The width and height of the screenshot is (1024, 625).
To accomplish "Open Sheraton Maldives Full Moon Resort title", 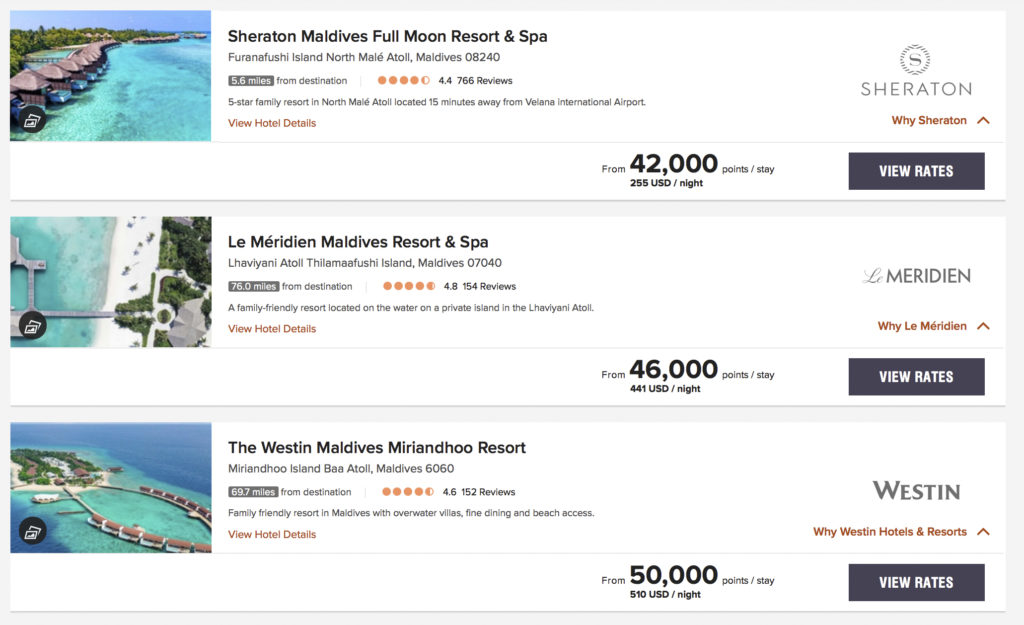I will point(387,36).
